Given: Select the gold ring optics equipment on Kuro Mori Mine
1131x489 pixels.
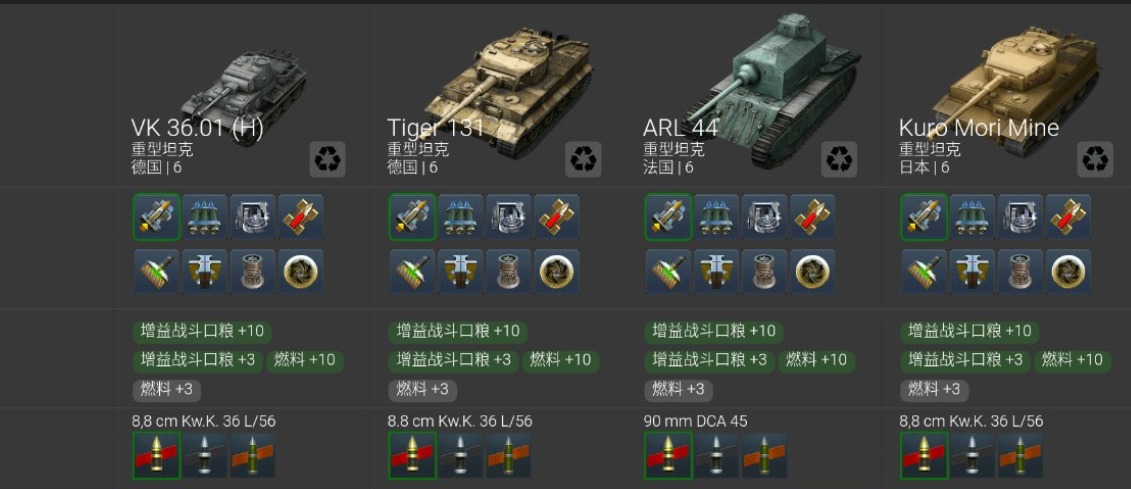Looking at the screenshot, I should tap(1068, 272).
